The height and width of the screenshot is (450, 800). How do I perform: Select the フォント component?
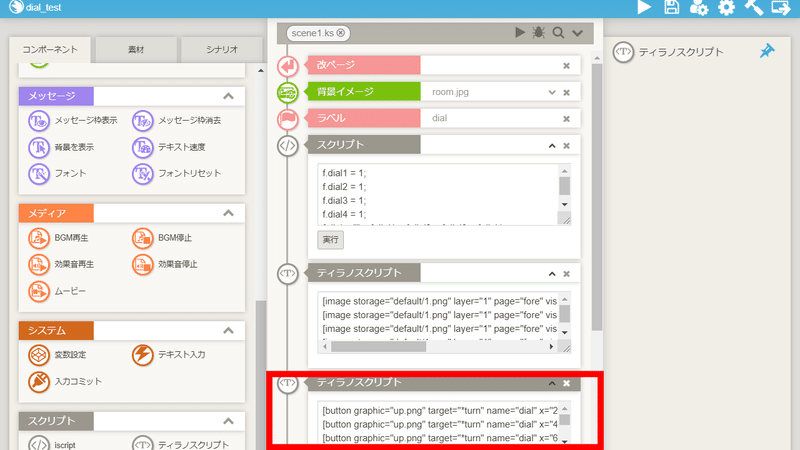(x=57, y=173)
